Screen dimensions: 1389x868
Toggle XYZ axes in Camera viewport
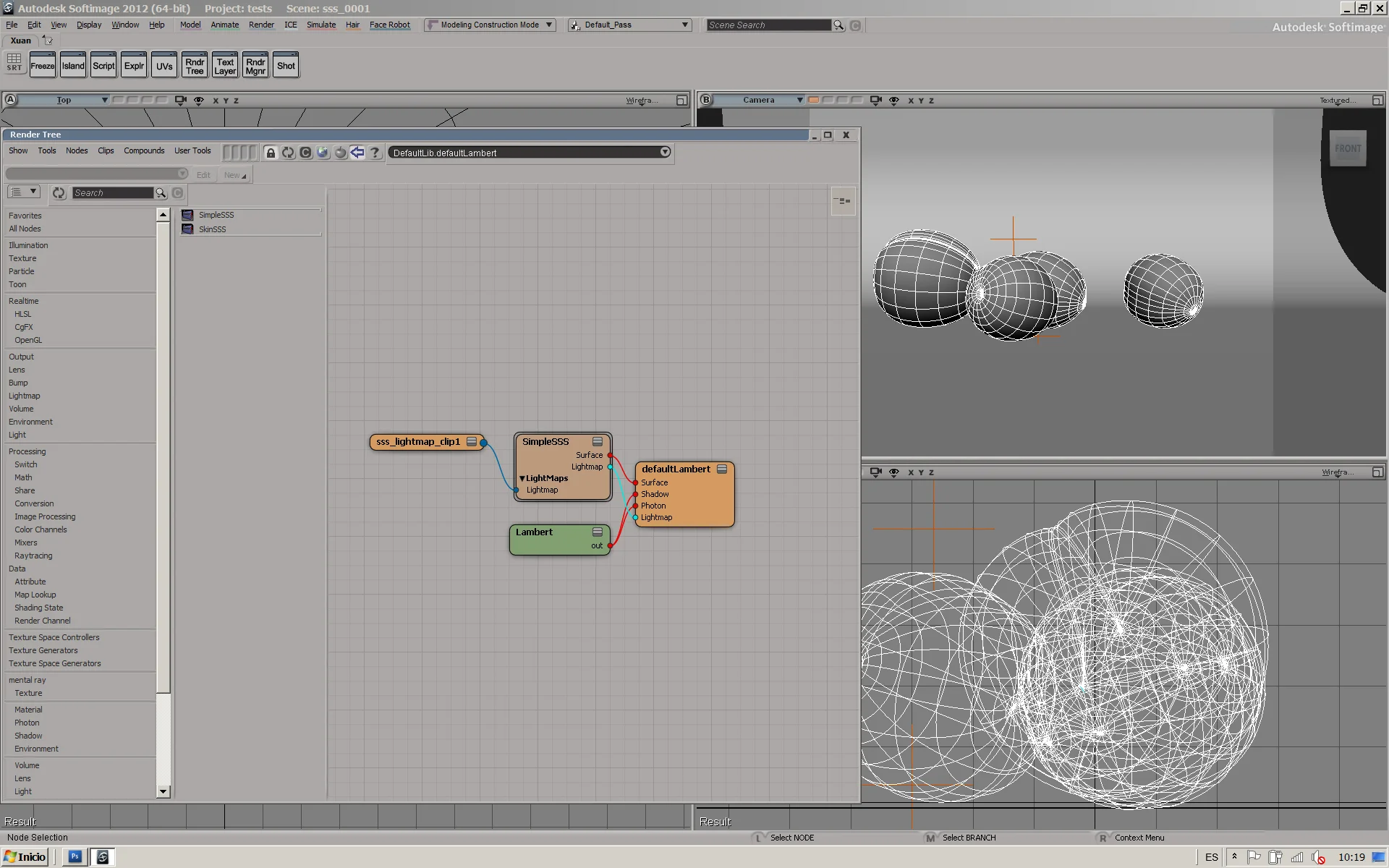click(921, 101)
